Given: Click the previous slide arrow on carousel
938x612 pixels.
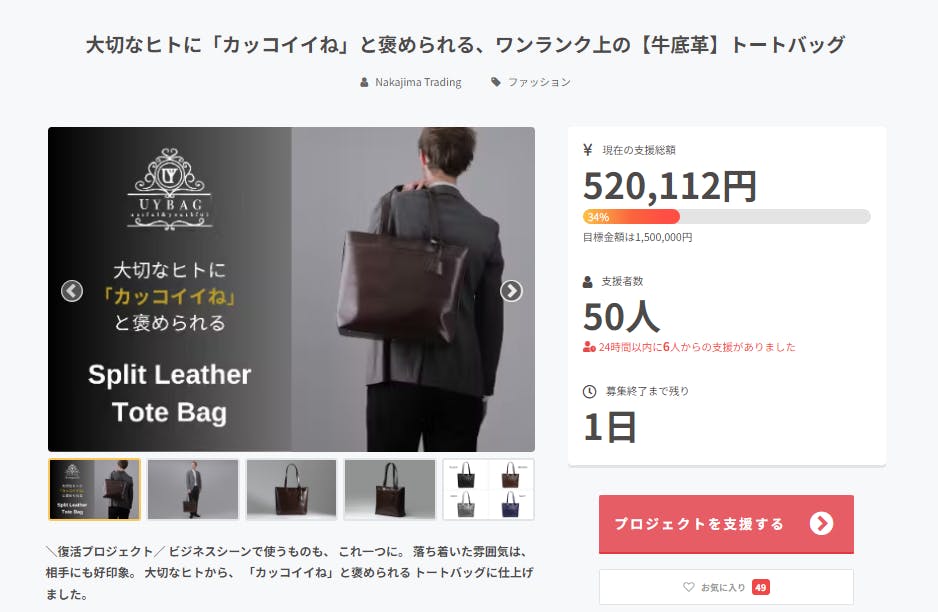Looking at the screenshot, I should pos(72,291).
